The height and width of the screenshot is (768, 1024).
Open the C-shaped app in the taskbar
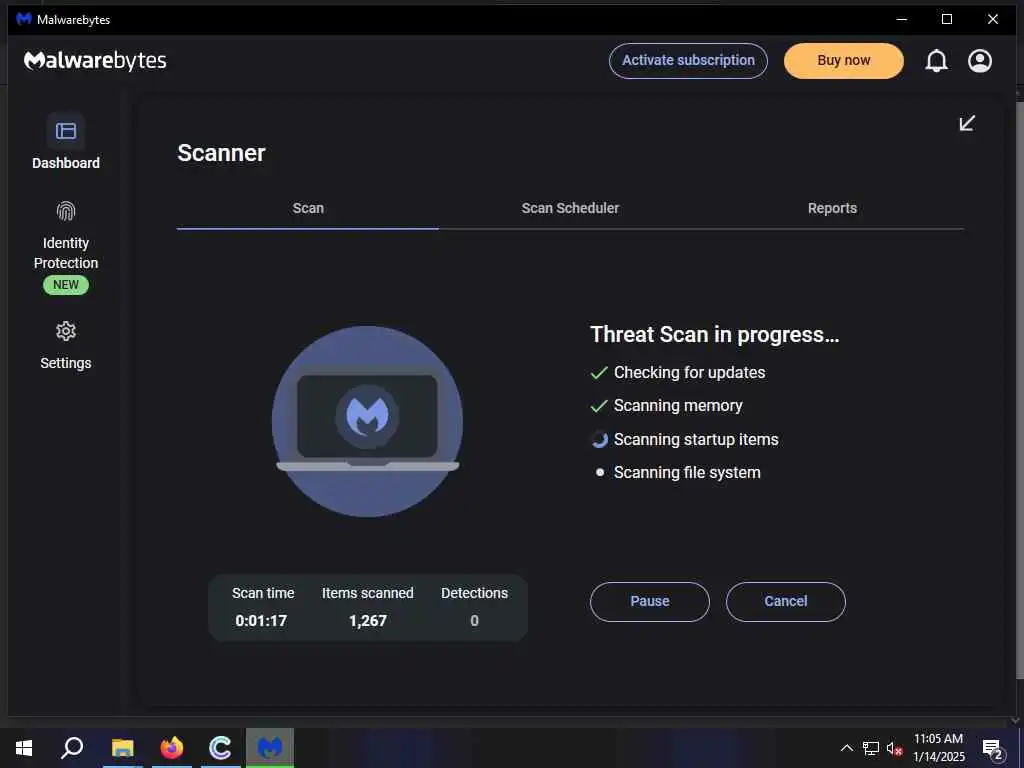click(x=221, y=748)
